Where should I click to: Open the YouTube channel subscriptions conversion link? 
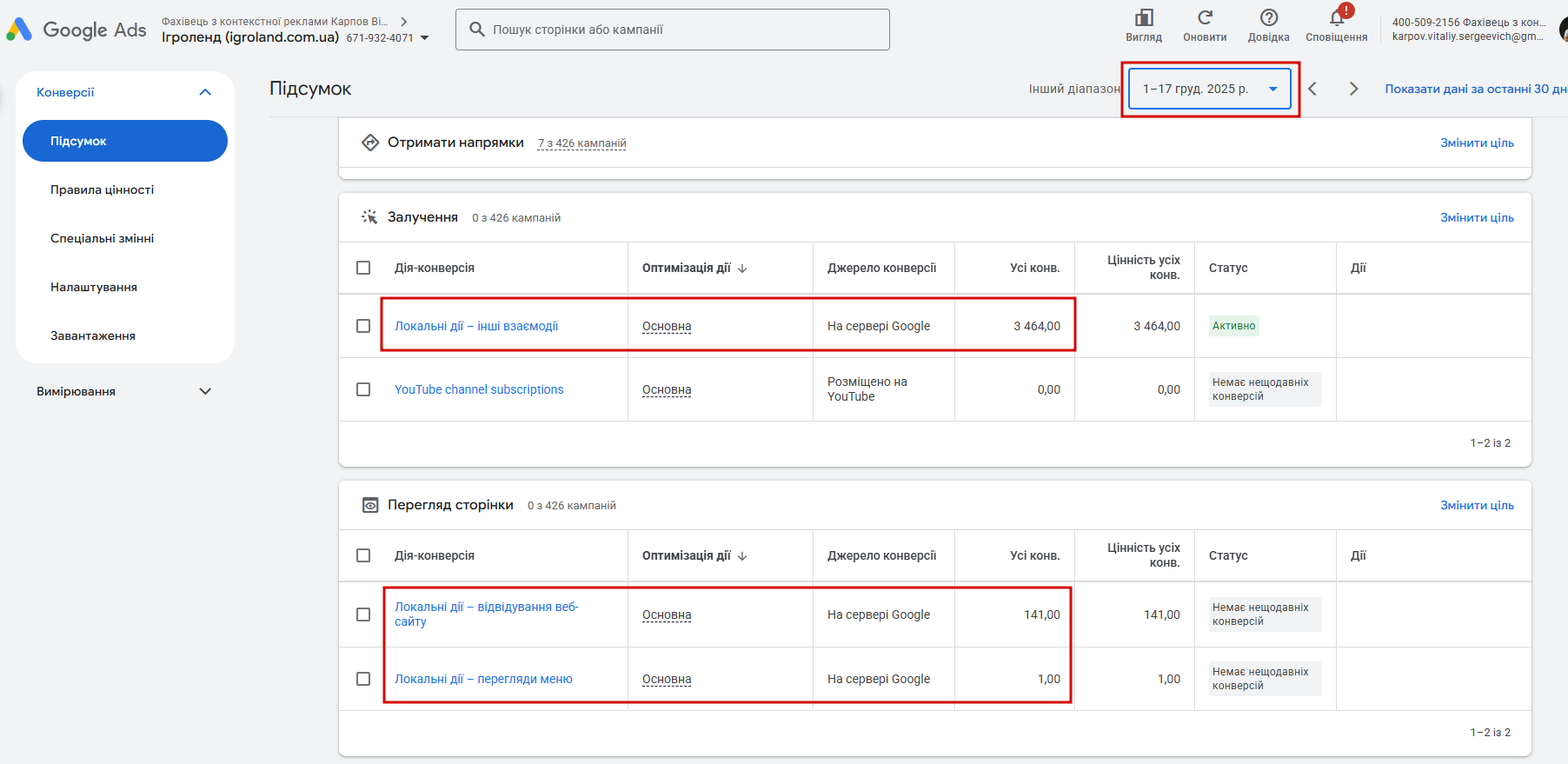point(479,389)
